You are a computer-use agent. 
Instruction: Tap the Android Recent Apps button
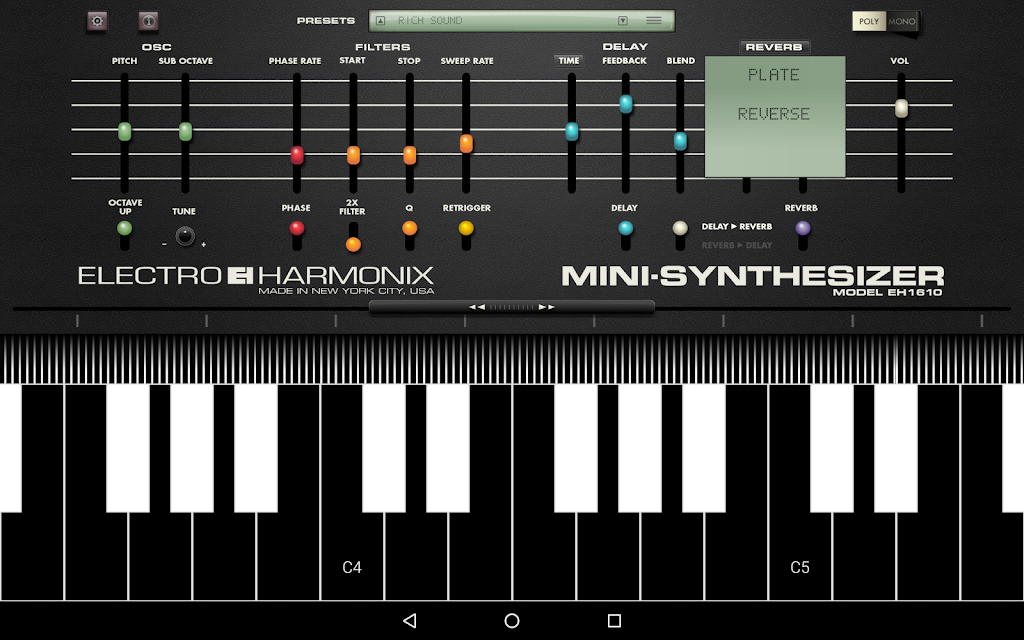(x=614, y=620)
